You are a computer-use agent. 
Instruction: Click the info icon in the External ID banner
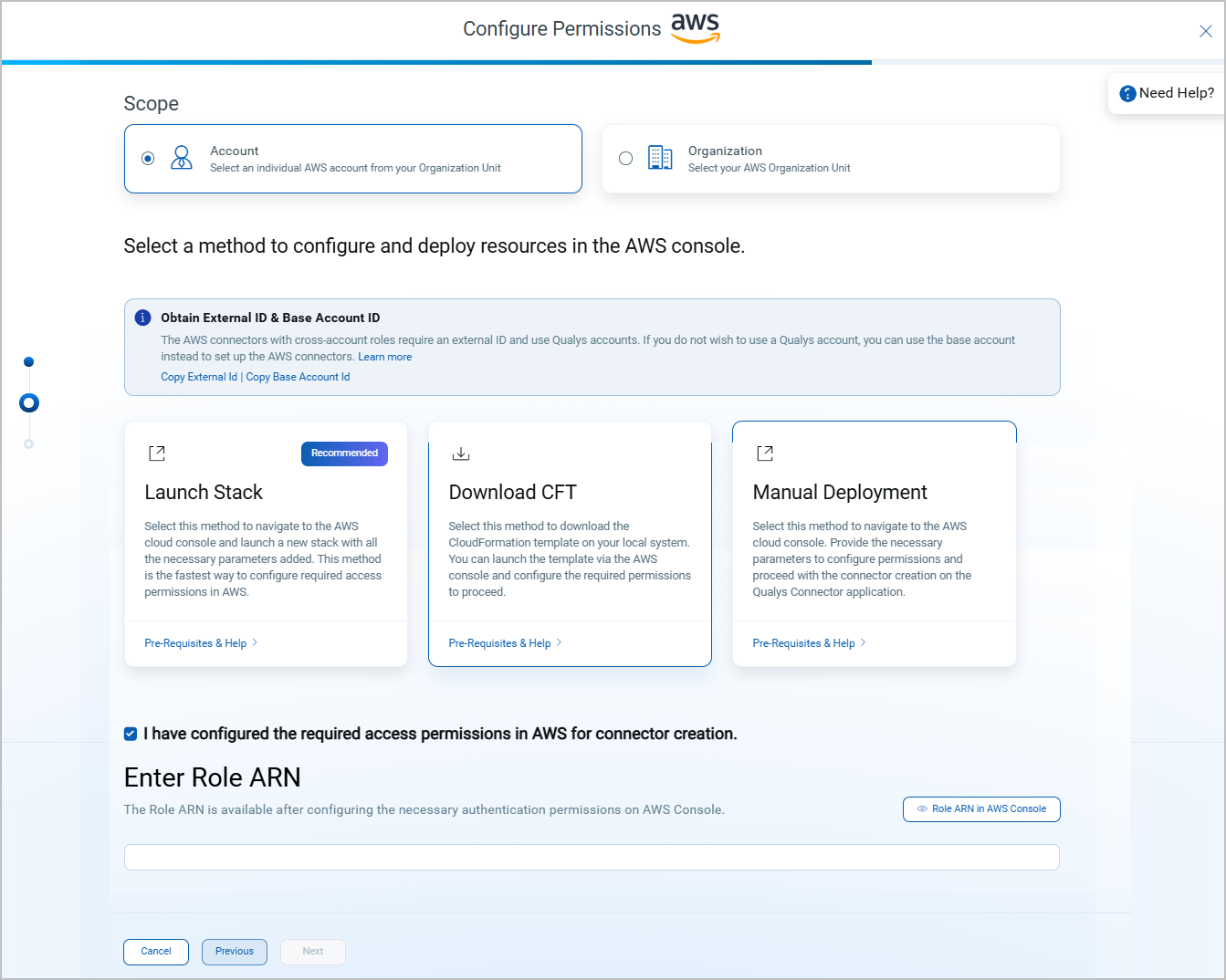pos(142,318)
